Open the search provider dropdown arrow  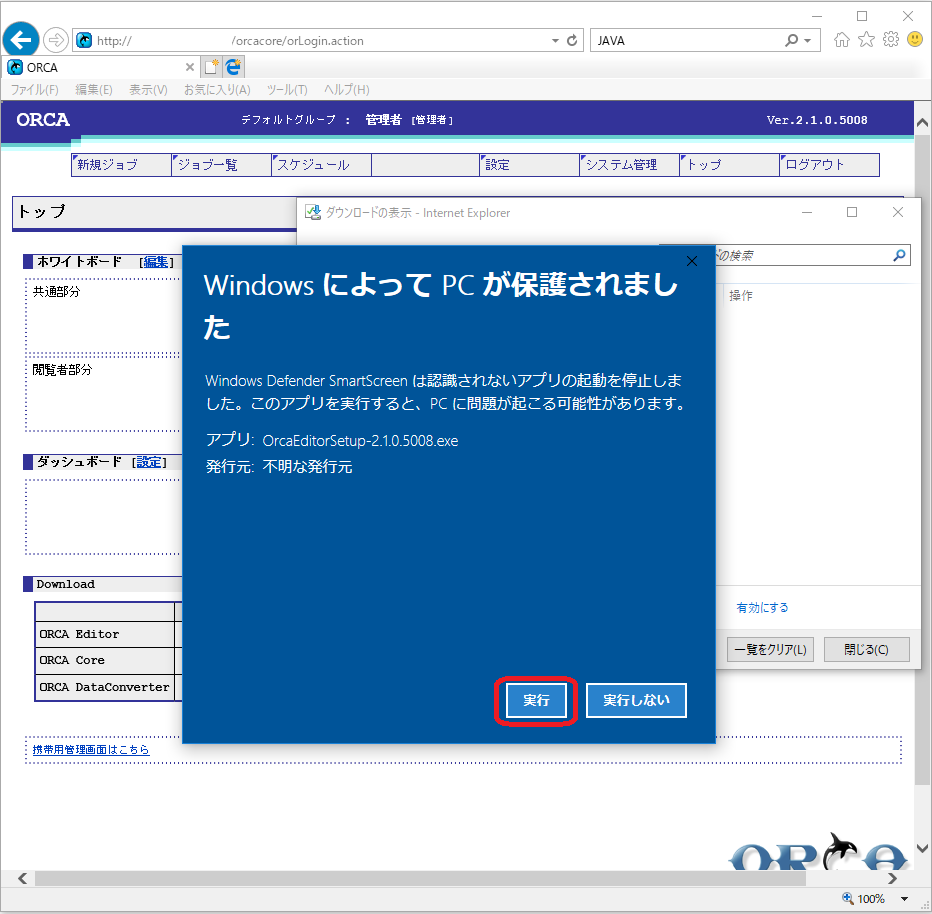pyautogui.click(x=807, y=40)
